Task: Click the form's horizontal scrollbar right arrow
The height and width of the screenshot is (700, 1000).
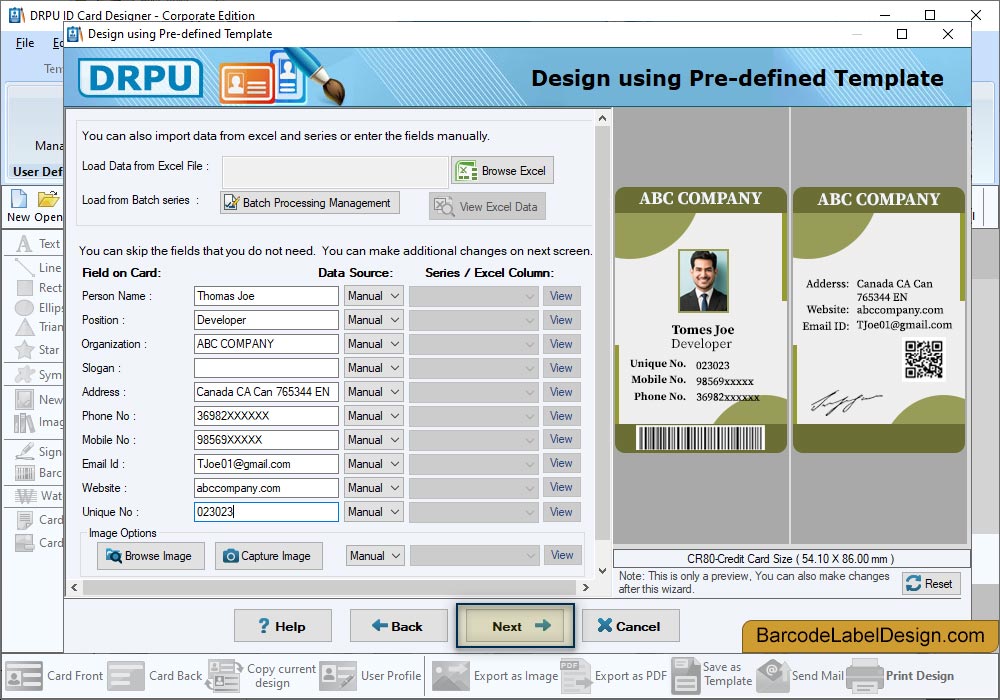Action: (x=585, y=587)
